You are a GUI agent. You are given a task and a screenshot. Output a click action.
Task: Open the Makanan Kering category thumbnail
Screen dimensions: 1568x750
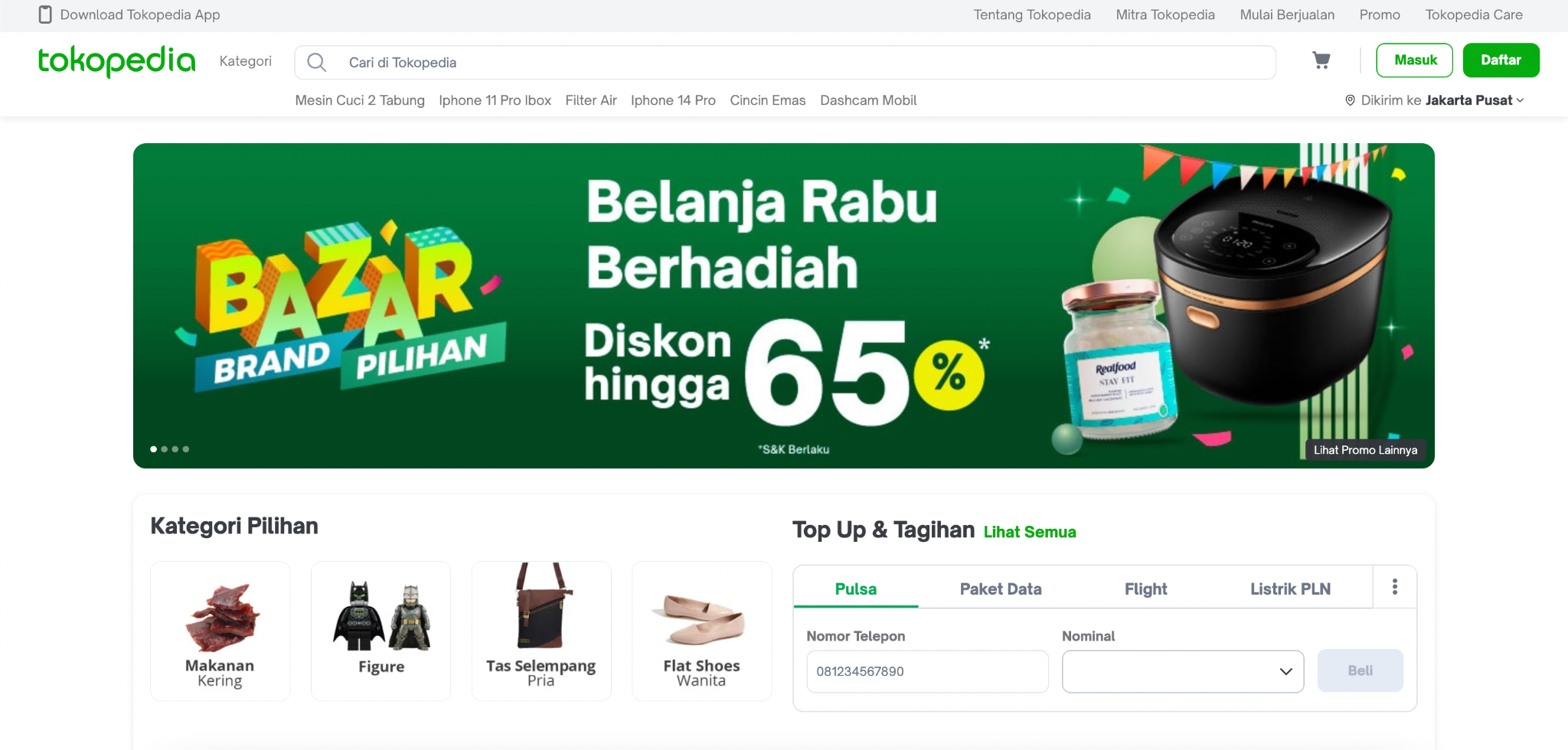(220, 631)
